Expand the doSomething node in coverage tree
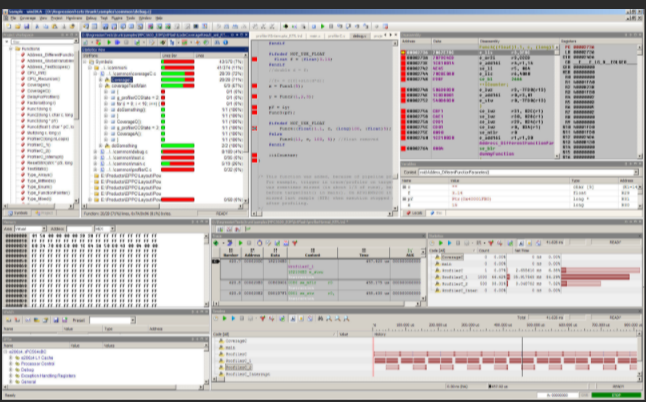The height and width of the screenshot is (402, 646). click(x=101, y=146)
